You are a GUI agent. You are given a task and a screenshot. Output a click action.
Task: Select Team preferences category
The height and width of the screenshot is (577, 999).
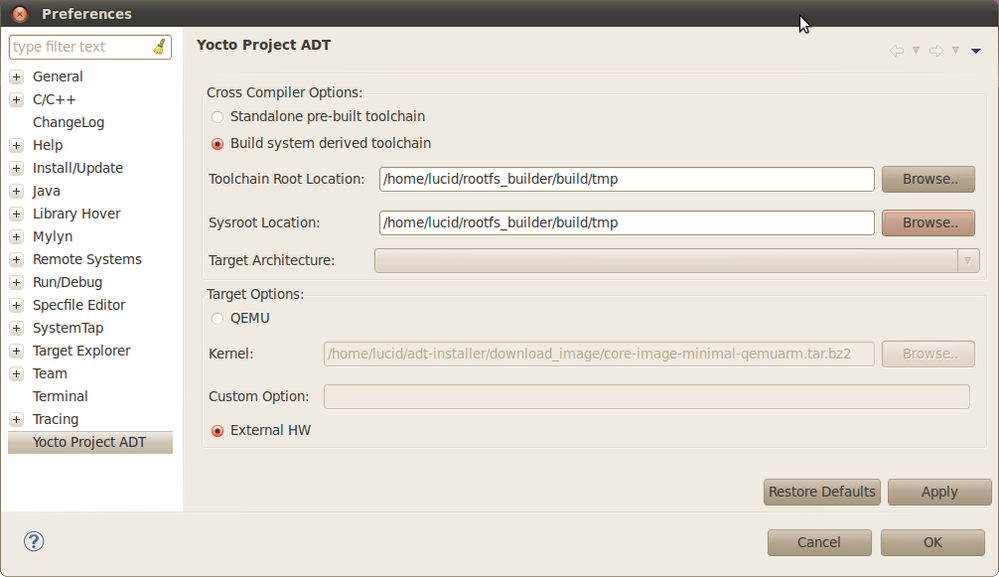coord(50,373)
